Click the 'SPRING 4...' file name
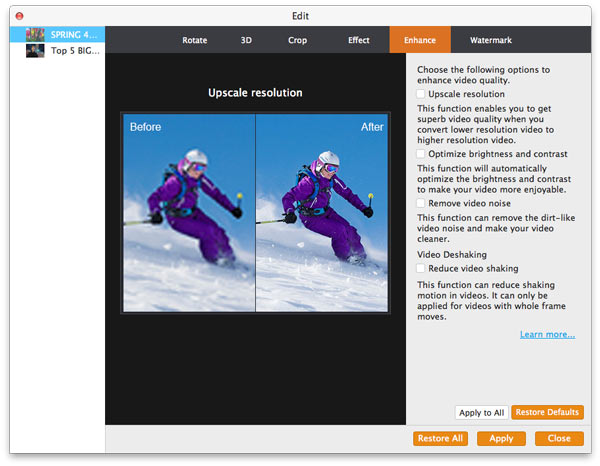The height and width of the screenshot is (466, 600). [74, 34]
